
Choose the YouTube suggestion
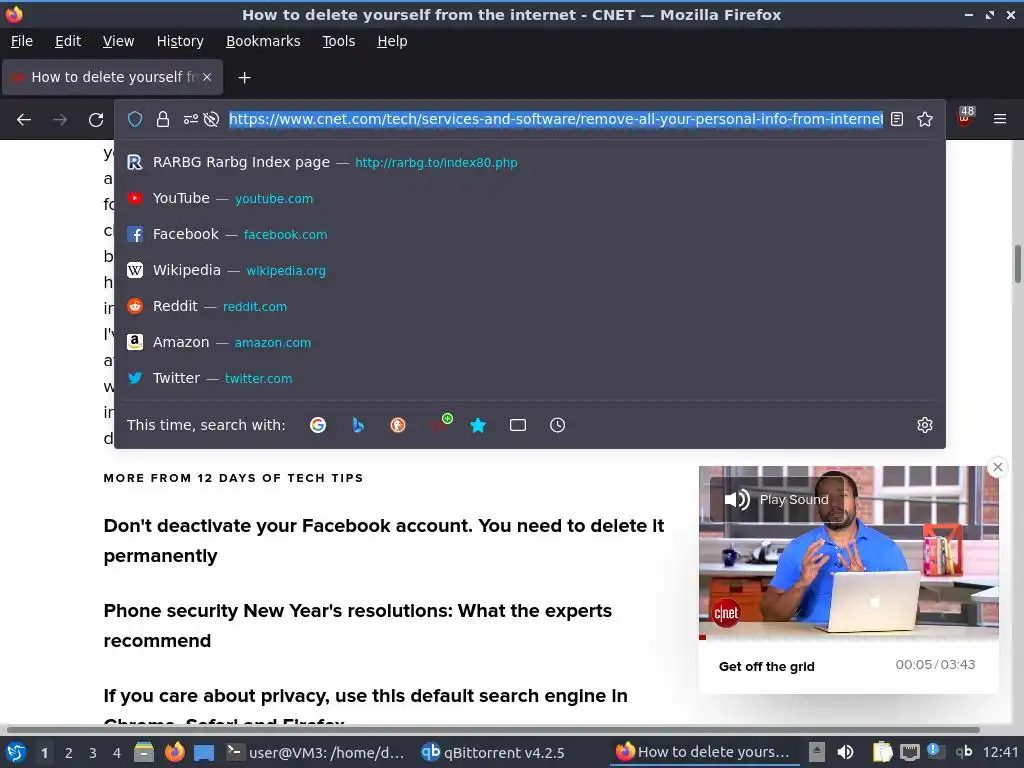530,199
